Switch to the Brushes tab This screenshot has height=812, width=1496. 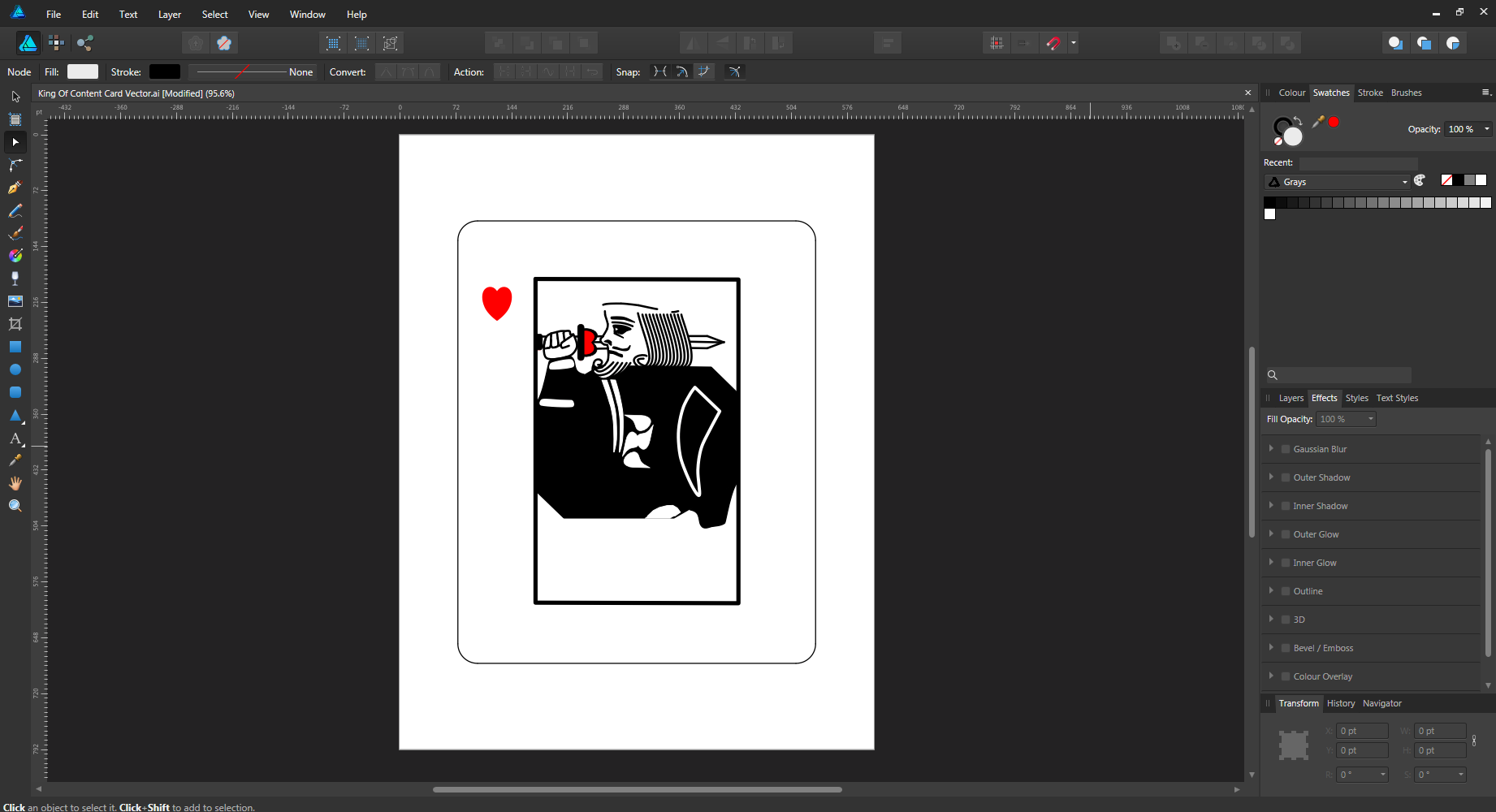[x=1407, y=93]
